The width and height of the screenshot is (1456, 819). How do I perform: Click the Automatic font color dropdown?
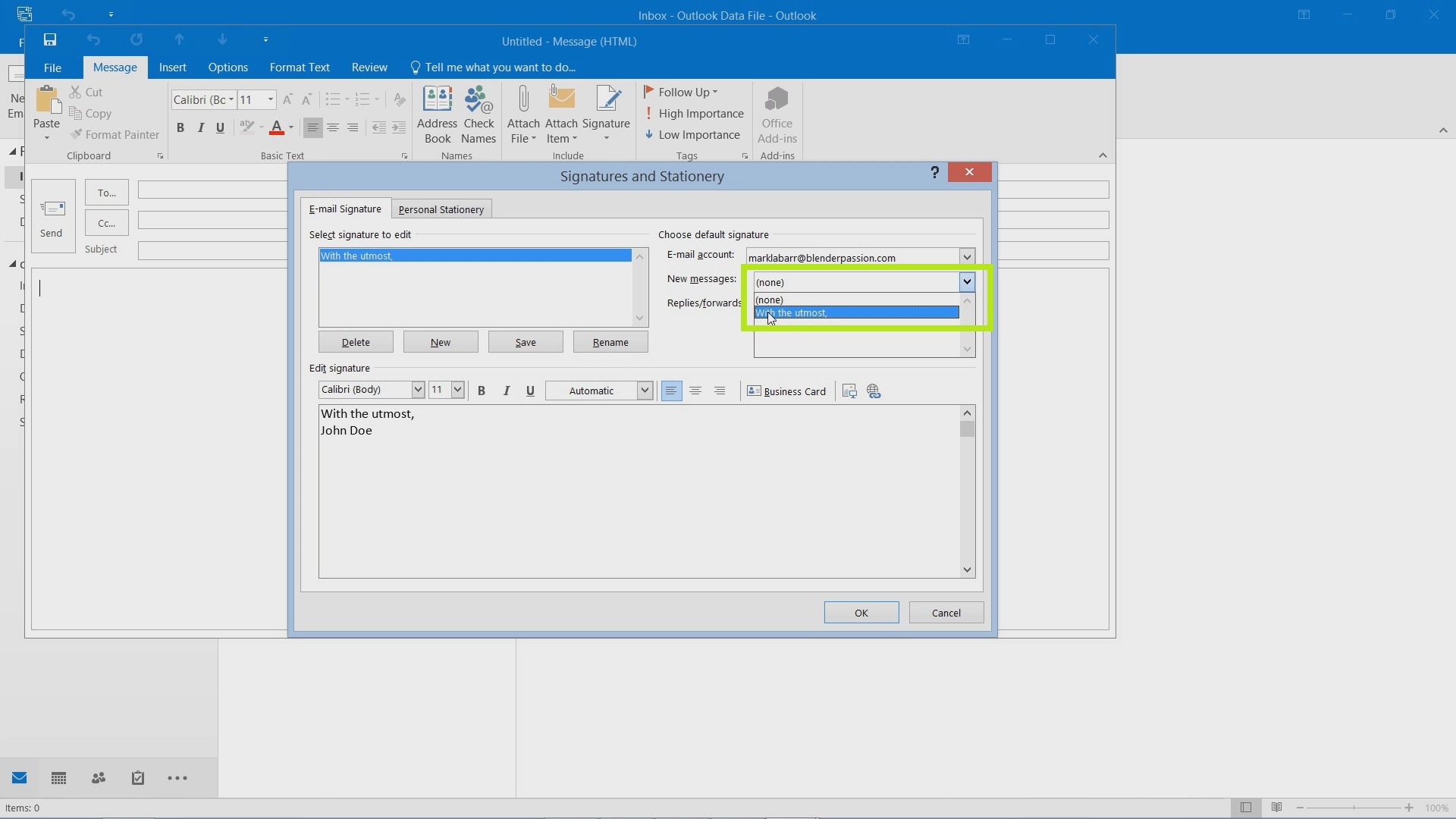(645, 390)
